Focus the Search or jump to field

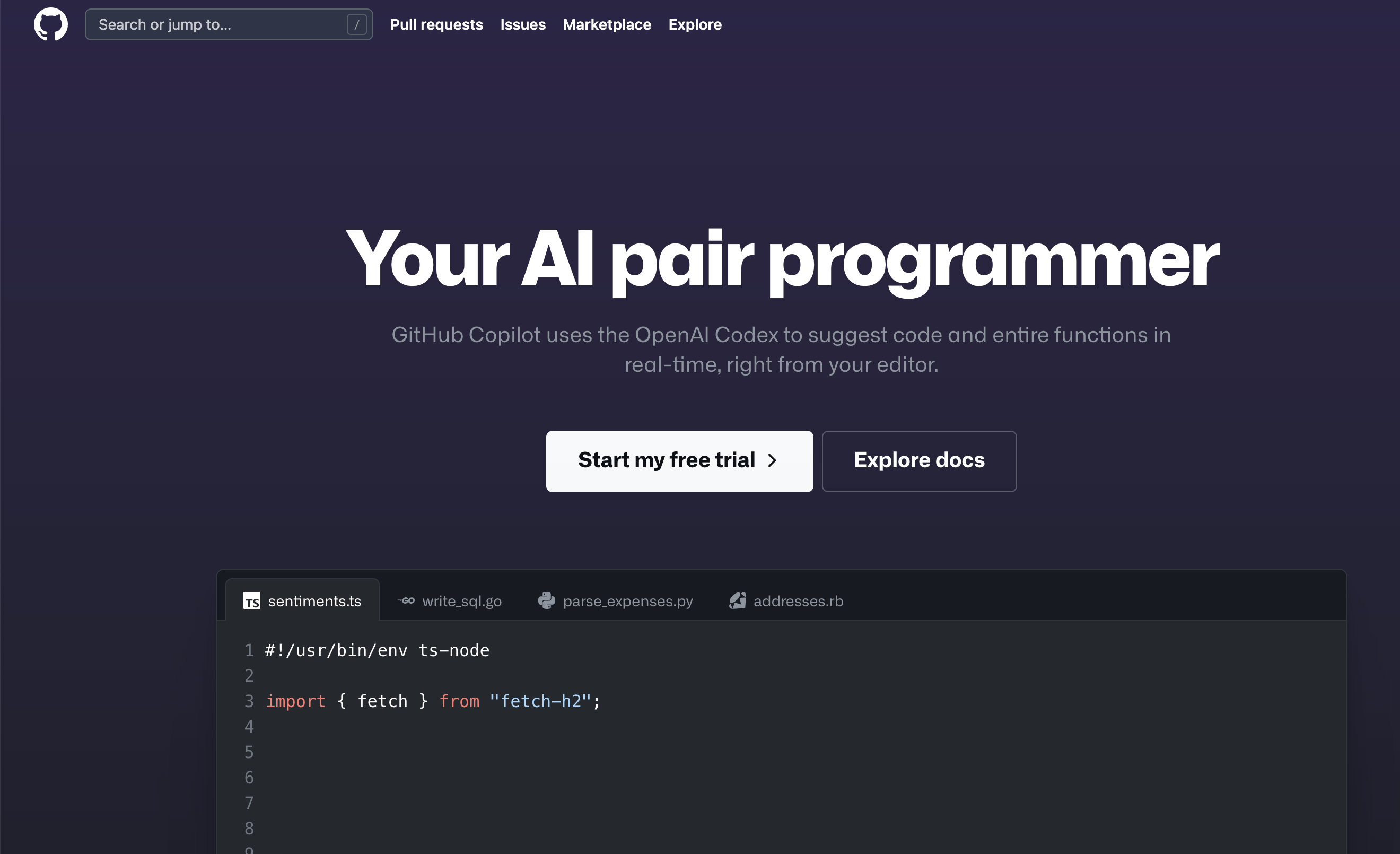(229, 24)
